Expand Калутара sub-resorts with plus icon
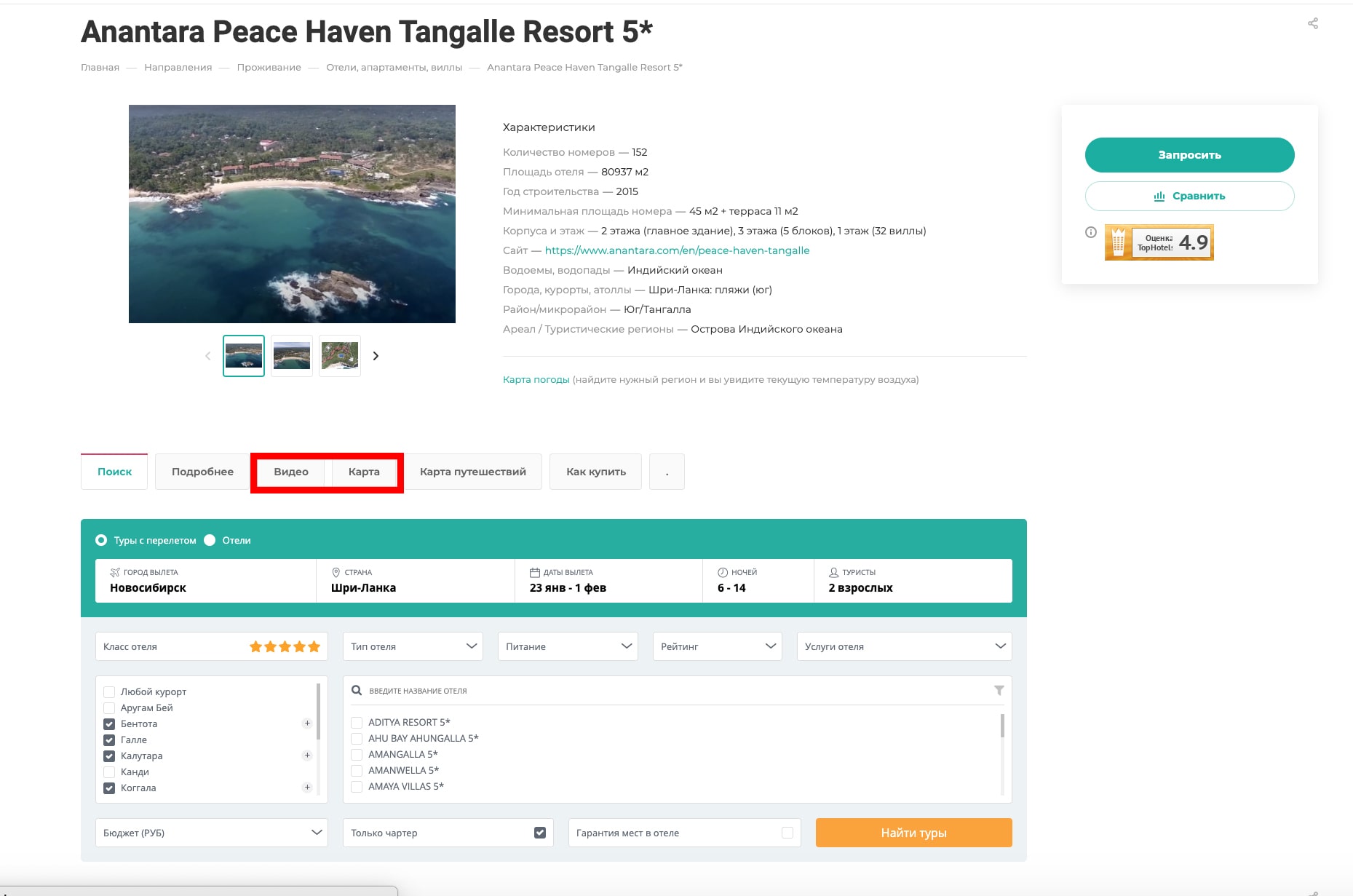The width and height of the screenshot is (1353, 896). (x=307, y=756)
